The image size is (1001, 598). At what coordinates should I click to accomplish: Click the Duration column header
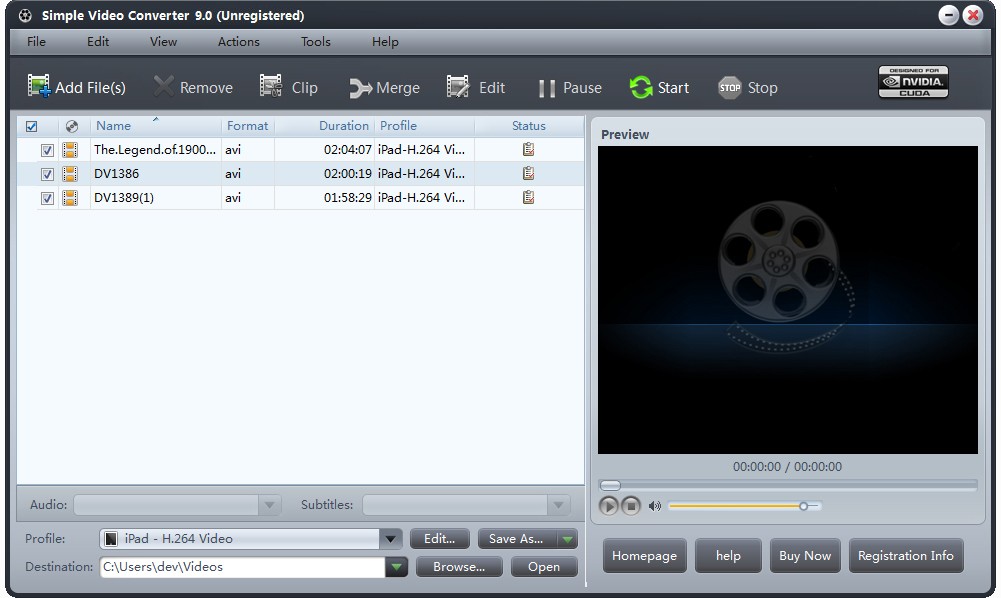click(x=324, y=126)
